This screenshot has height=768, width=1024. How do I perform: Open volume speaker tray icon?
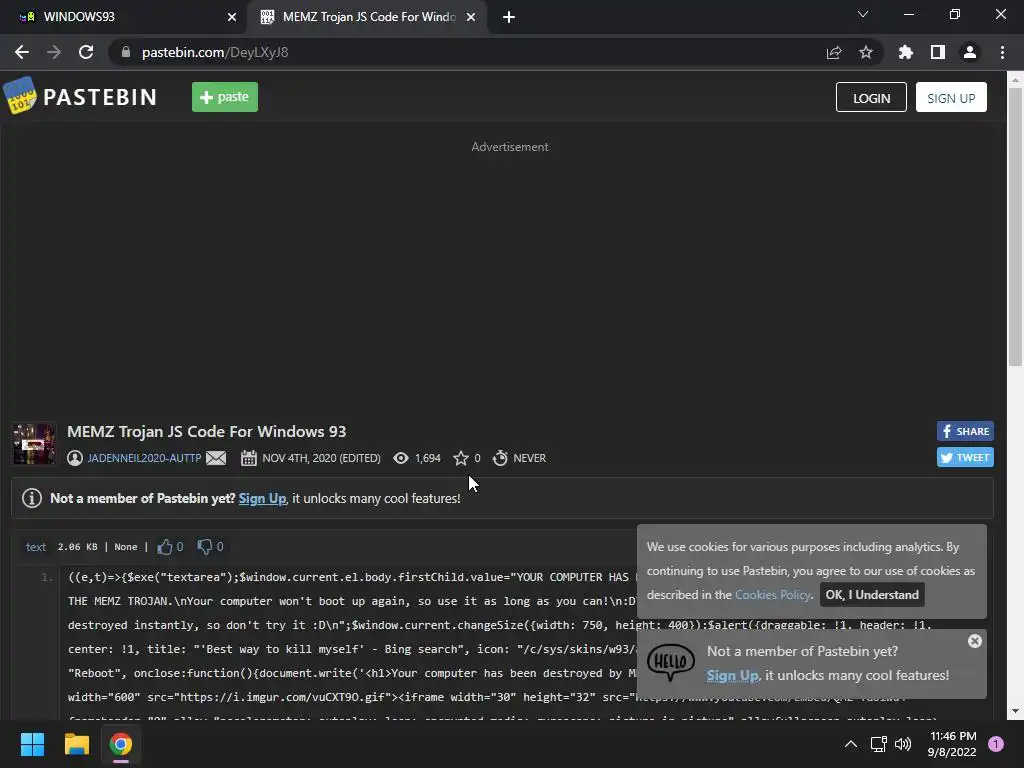pos(903,744)
